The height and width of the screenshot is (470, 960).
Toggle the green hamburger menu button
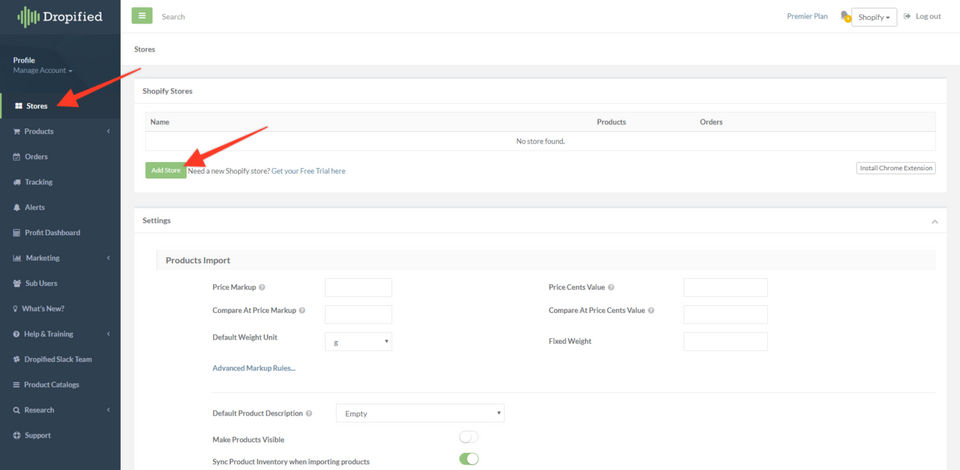tap(142, 16)
